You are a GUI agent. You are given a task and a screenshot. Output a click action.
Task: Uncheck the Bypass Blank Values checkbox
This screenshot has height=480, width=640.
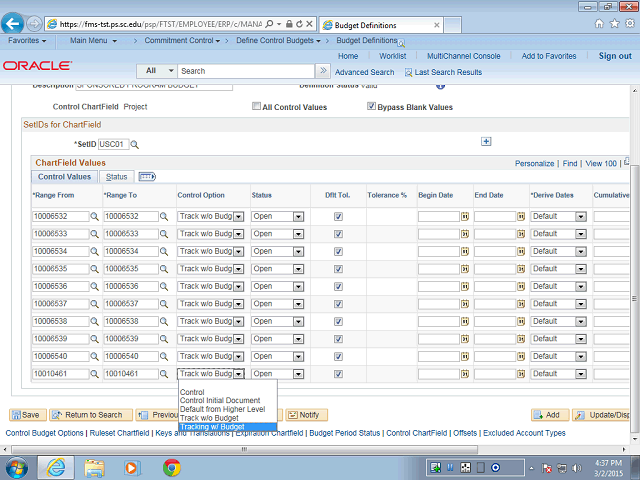[372, 106]
